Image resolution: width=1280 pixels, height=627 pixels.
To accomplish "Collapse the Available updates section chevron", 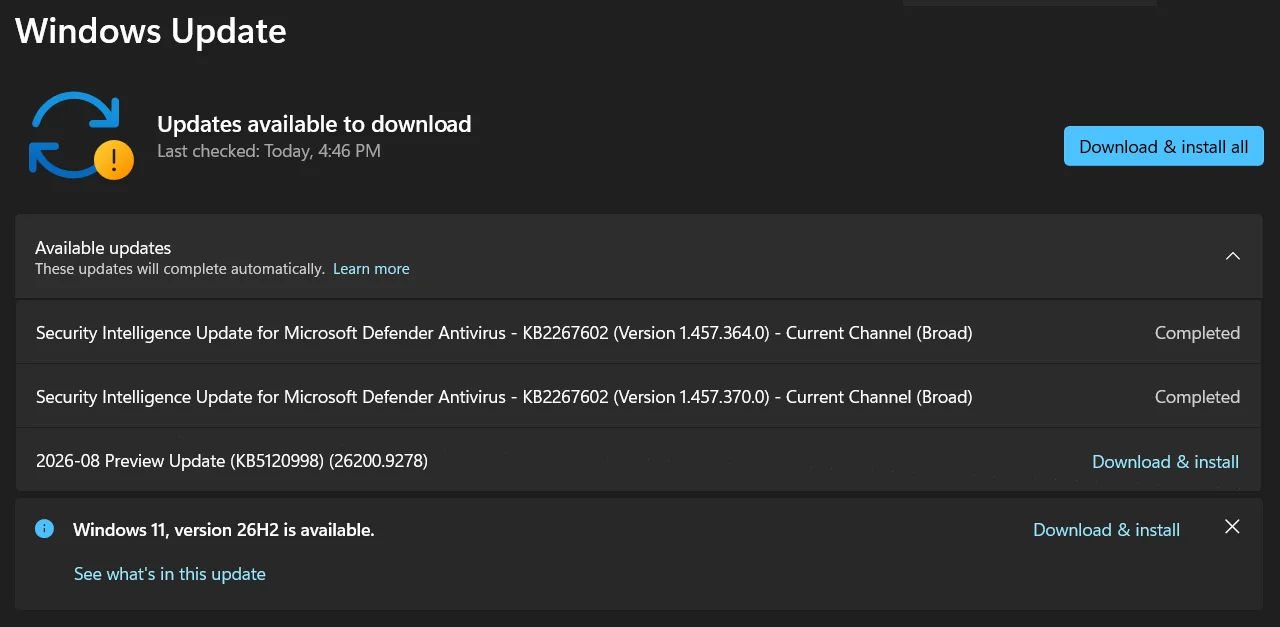I will tap(1233, 256).
